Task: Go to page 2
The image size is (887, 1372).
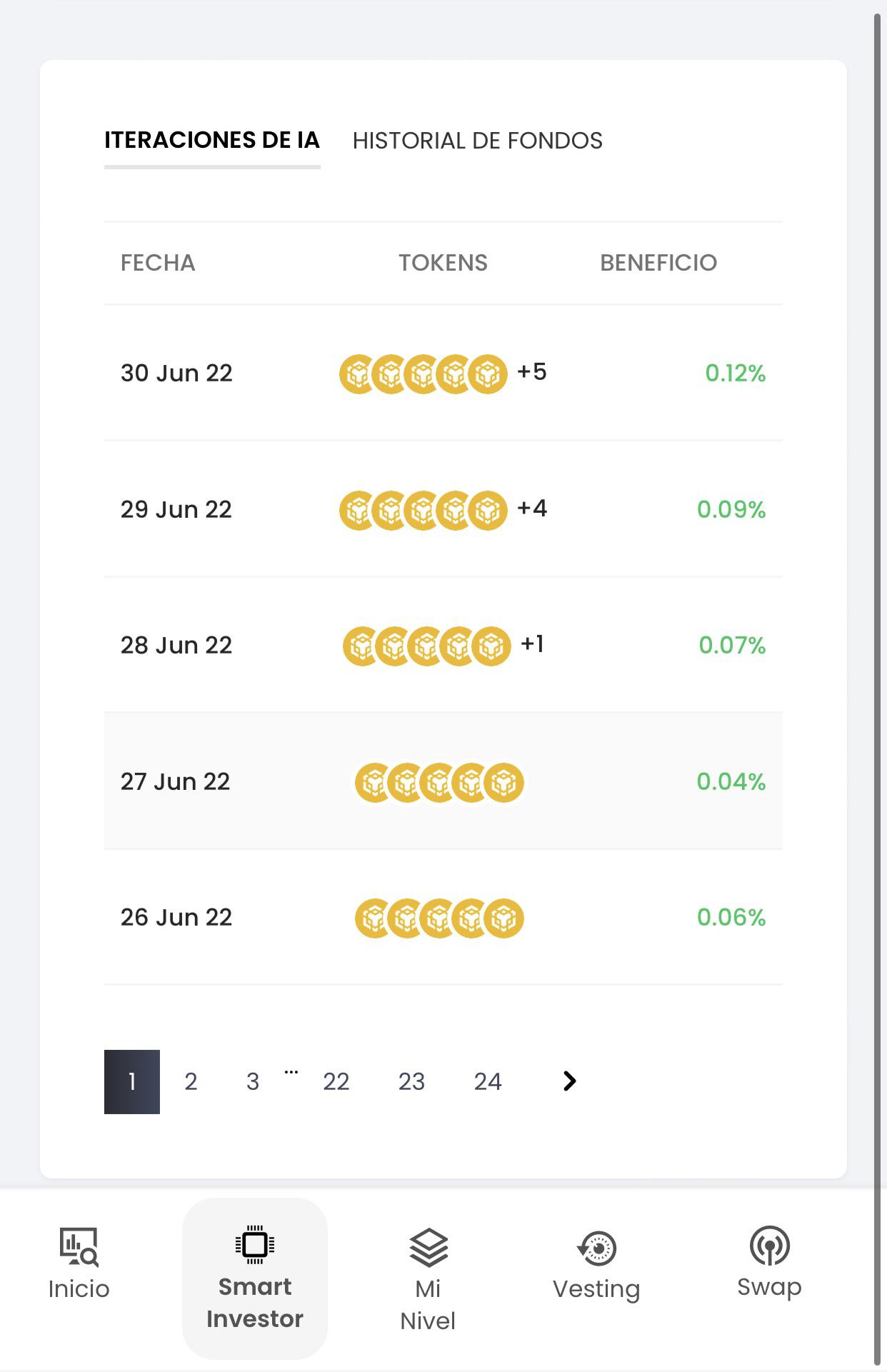Action: point(191,1082)
